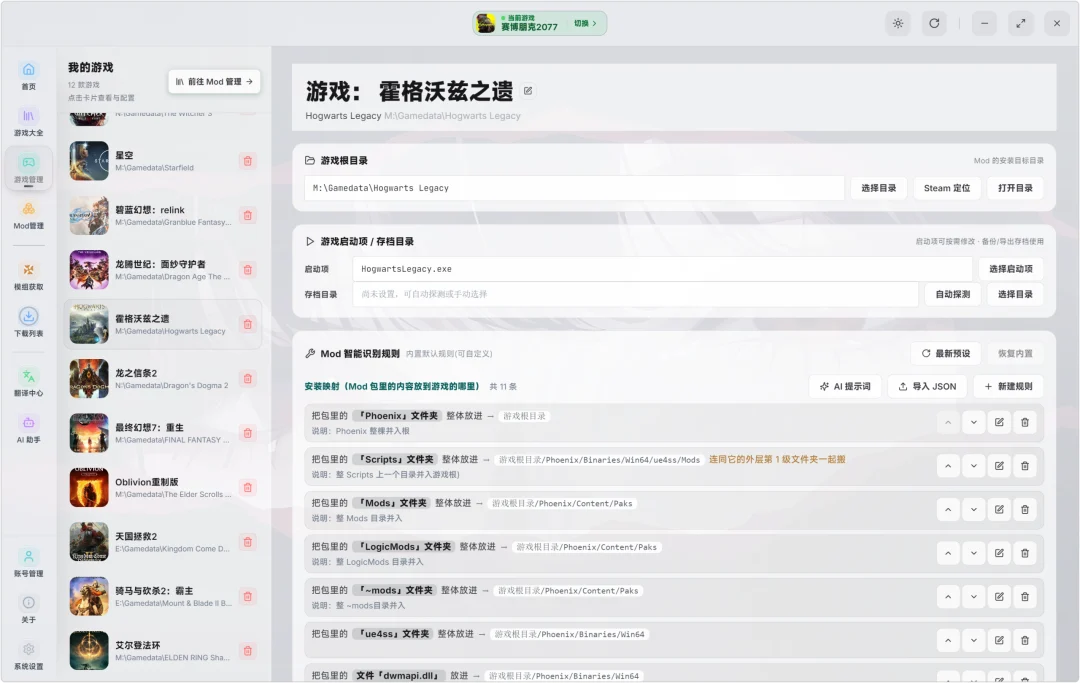Viewport: 1080px width, 683px height.
Task: Move the Phoenix rule down
Action: pyautogui.click(x=974, y=422)
